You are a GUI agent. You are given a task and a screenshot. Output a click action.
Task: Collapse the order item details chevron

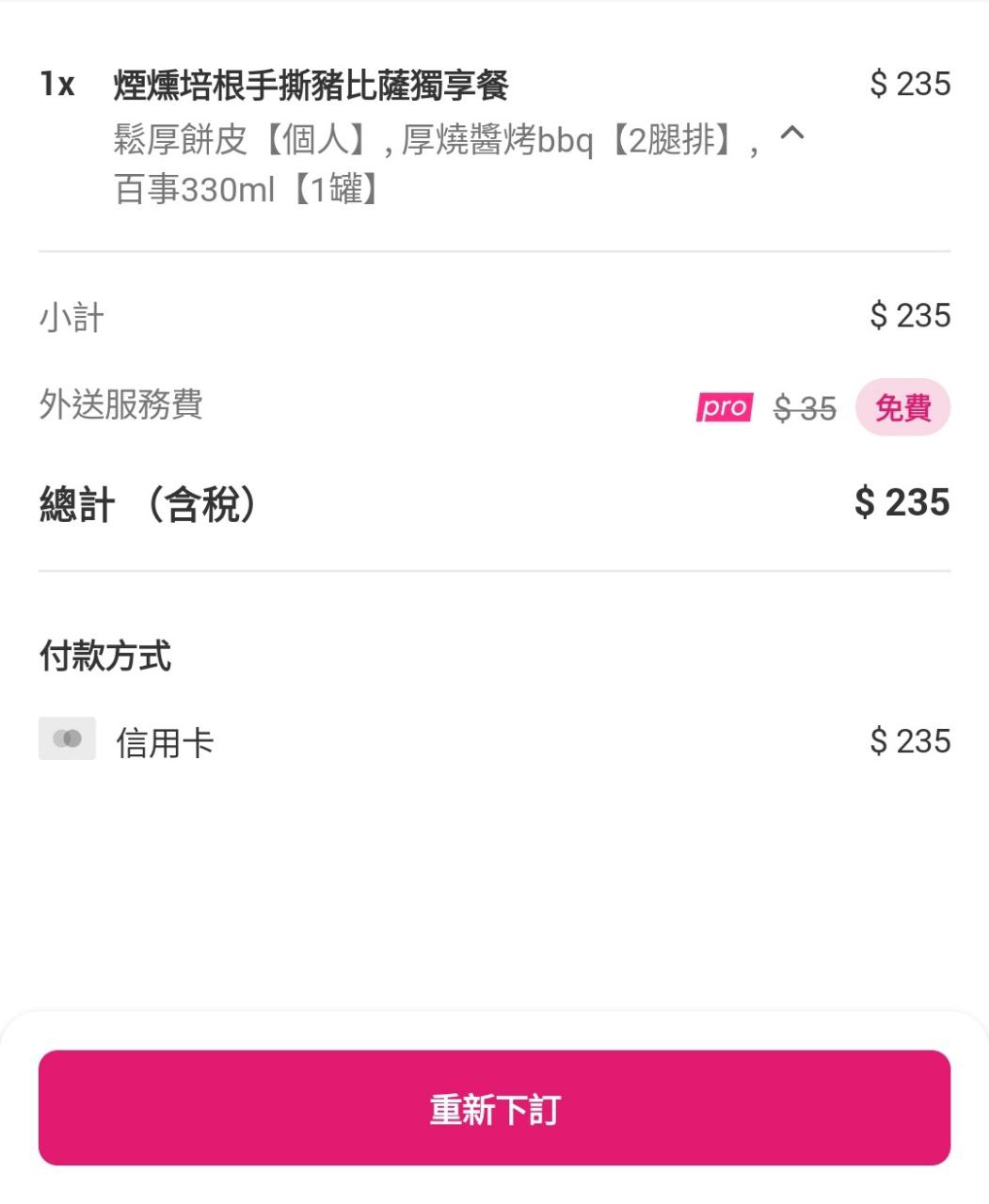tap(792, 135)
